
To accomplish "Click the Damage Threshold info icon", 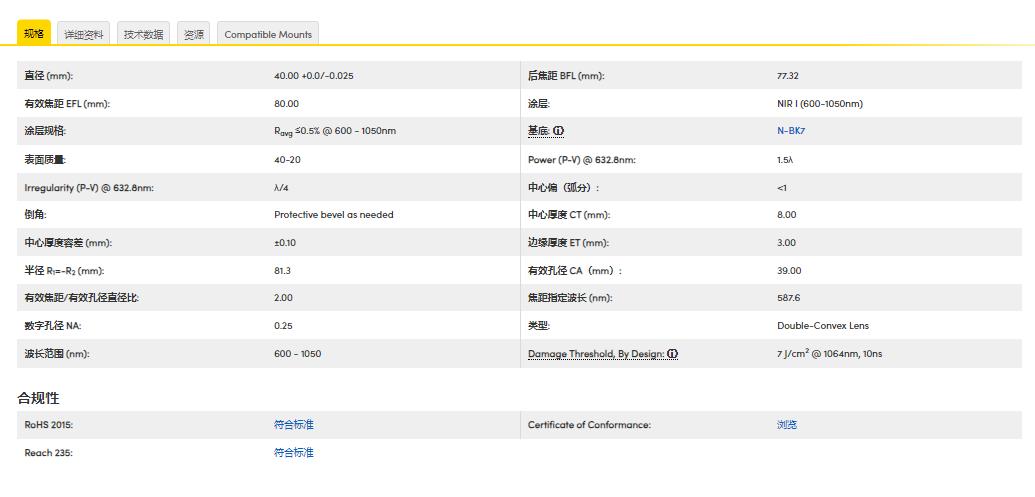I will click(673, 354).
